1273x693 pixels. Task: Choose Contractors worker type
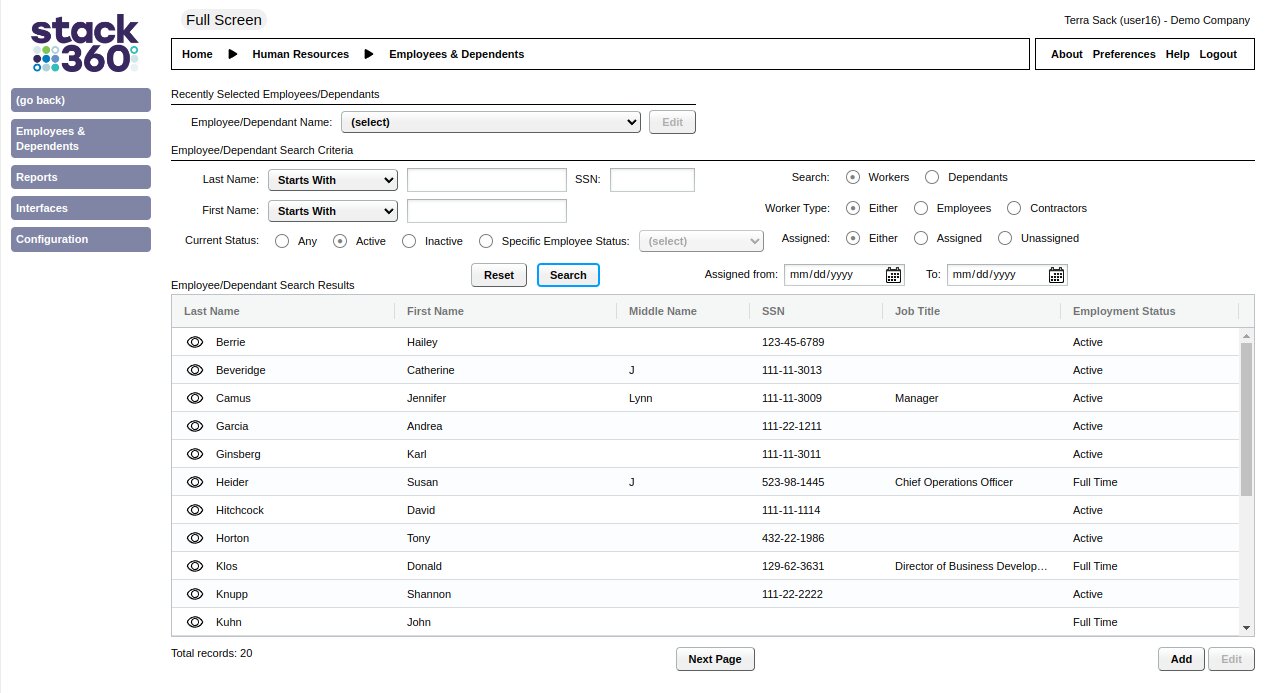point(1014,208)
